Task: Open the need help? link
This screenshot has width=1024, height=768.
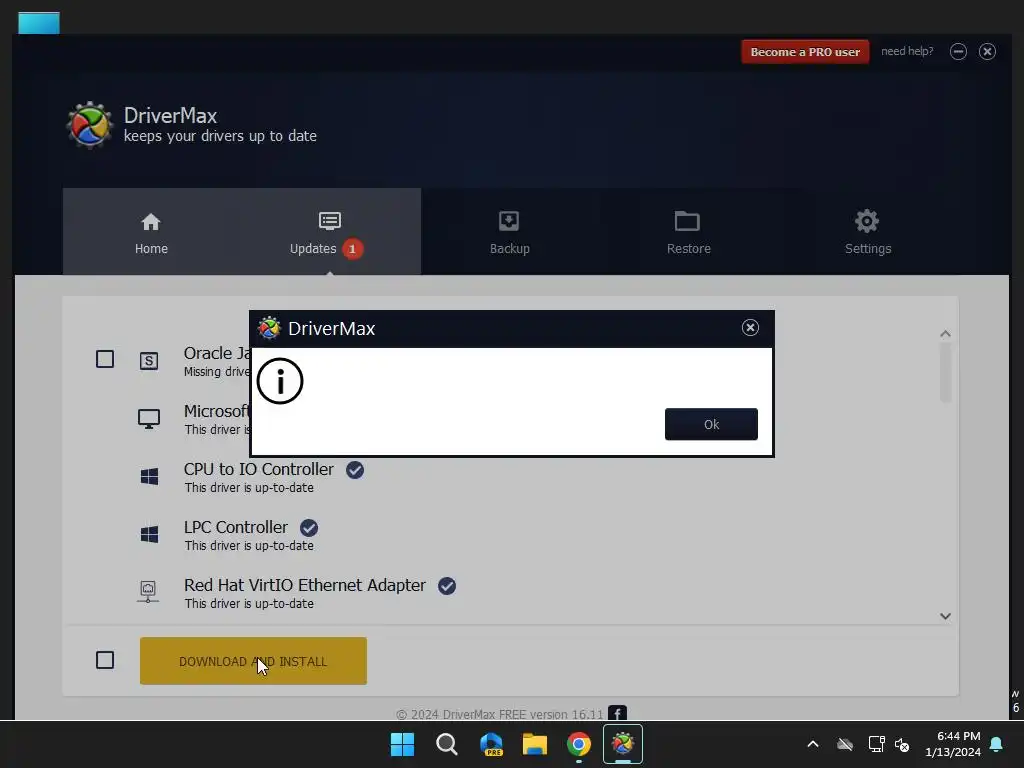Action: pos(907,51)
